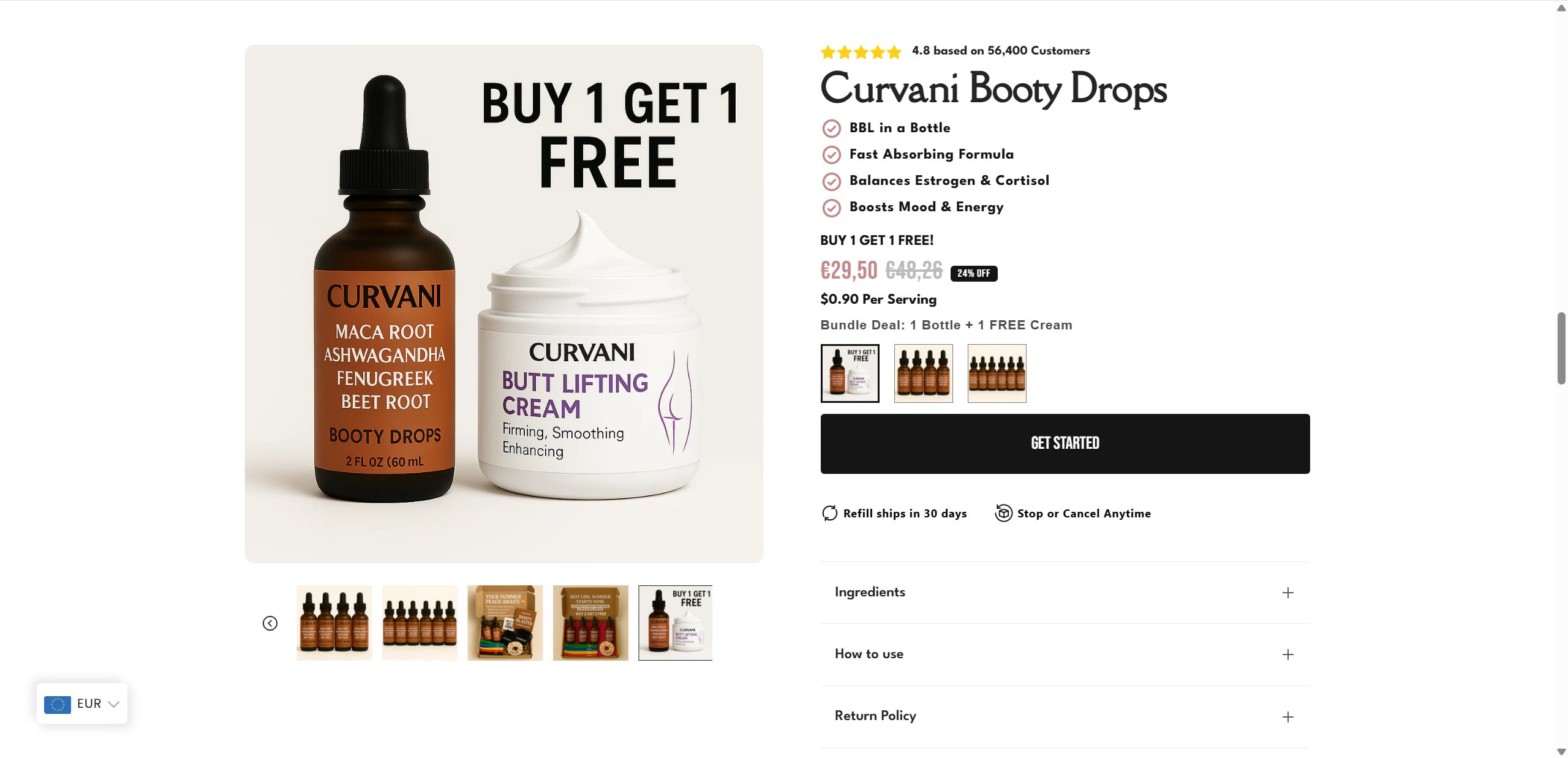Select the 1 Bottle + Free Cream bundle option
Image resolution: width=1568 pixels, height=758 pixels.
click(x=850, y=373)
